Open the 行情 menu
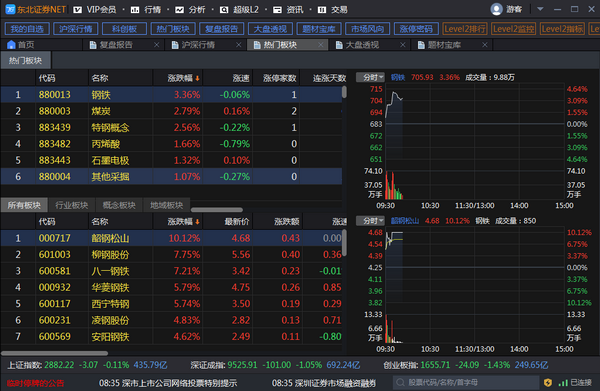The height and width of the screenshot is (391, 600). pyautogui.click(x=146, y=10)
